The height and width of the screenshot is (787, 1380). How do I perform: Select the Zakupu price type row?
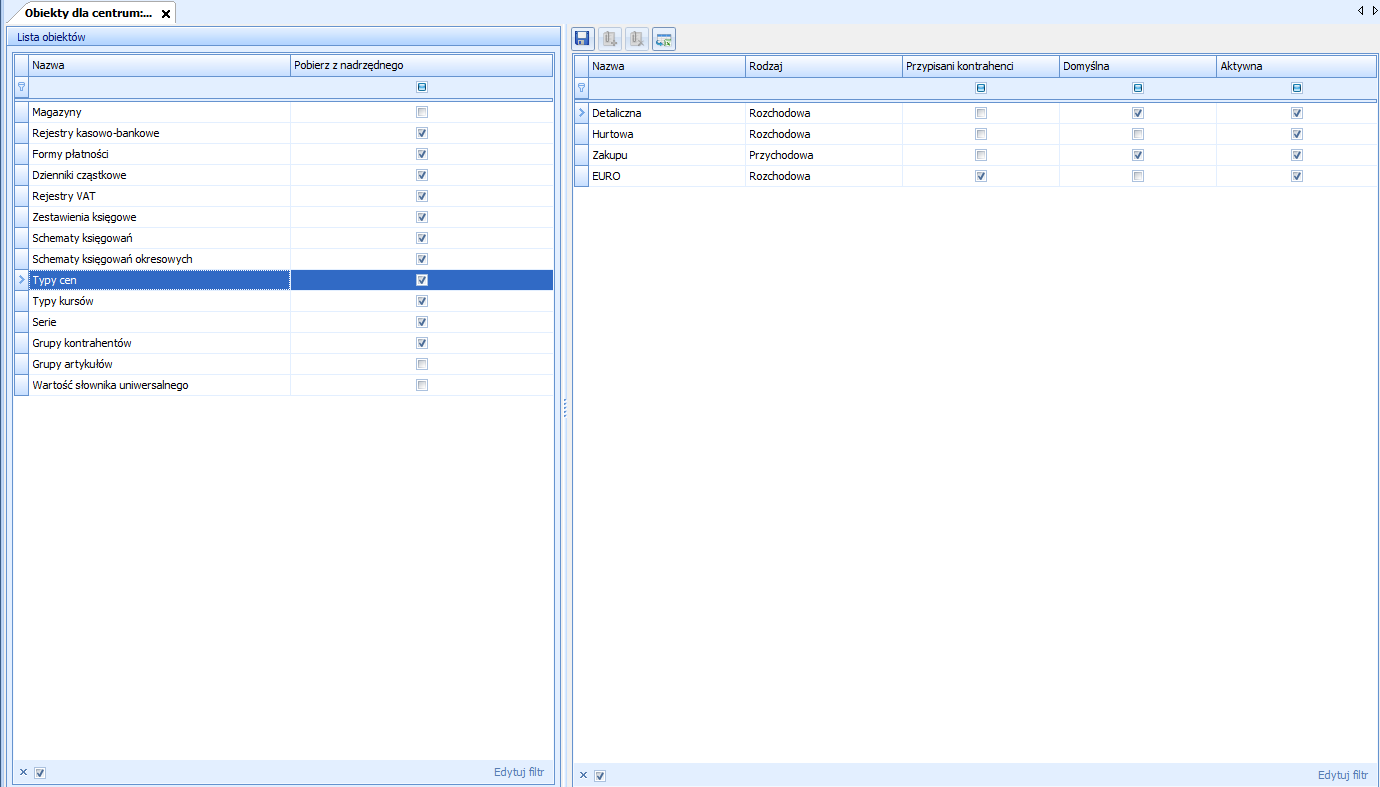[x=975, y=155]
